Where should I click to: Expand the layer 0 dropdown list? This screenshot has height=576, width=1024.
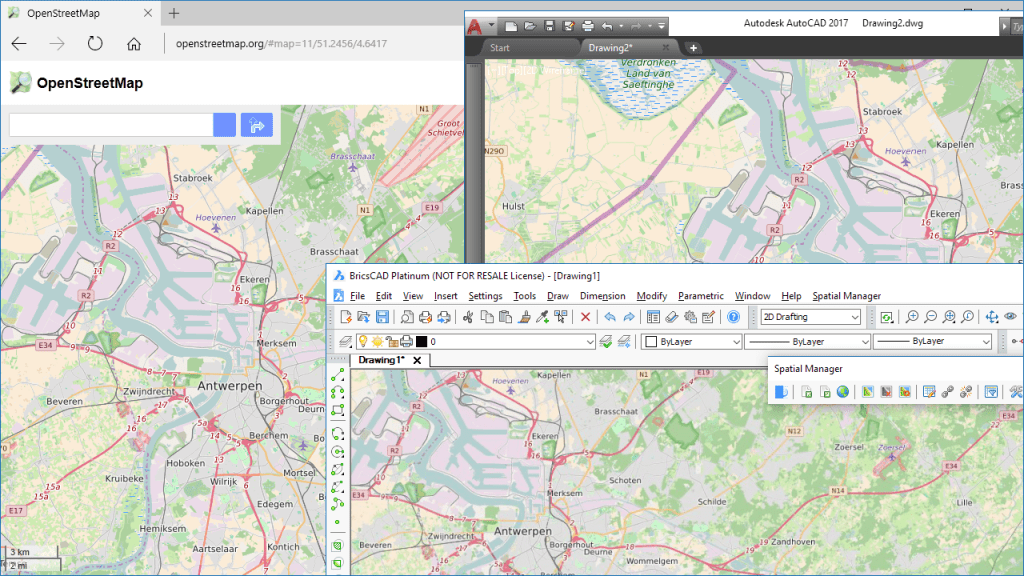tap(589, 342)
